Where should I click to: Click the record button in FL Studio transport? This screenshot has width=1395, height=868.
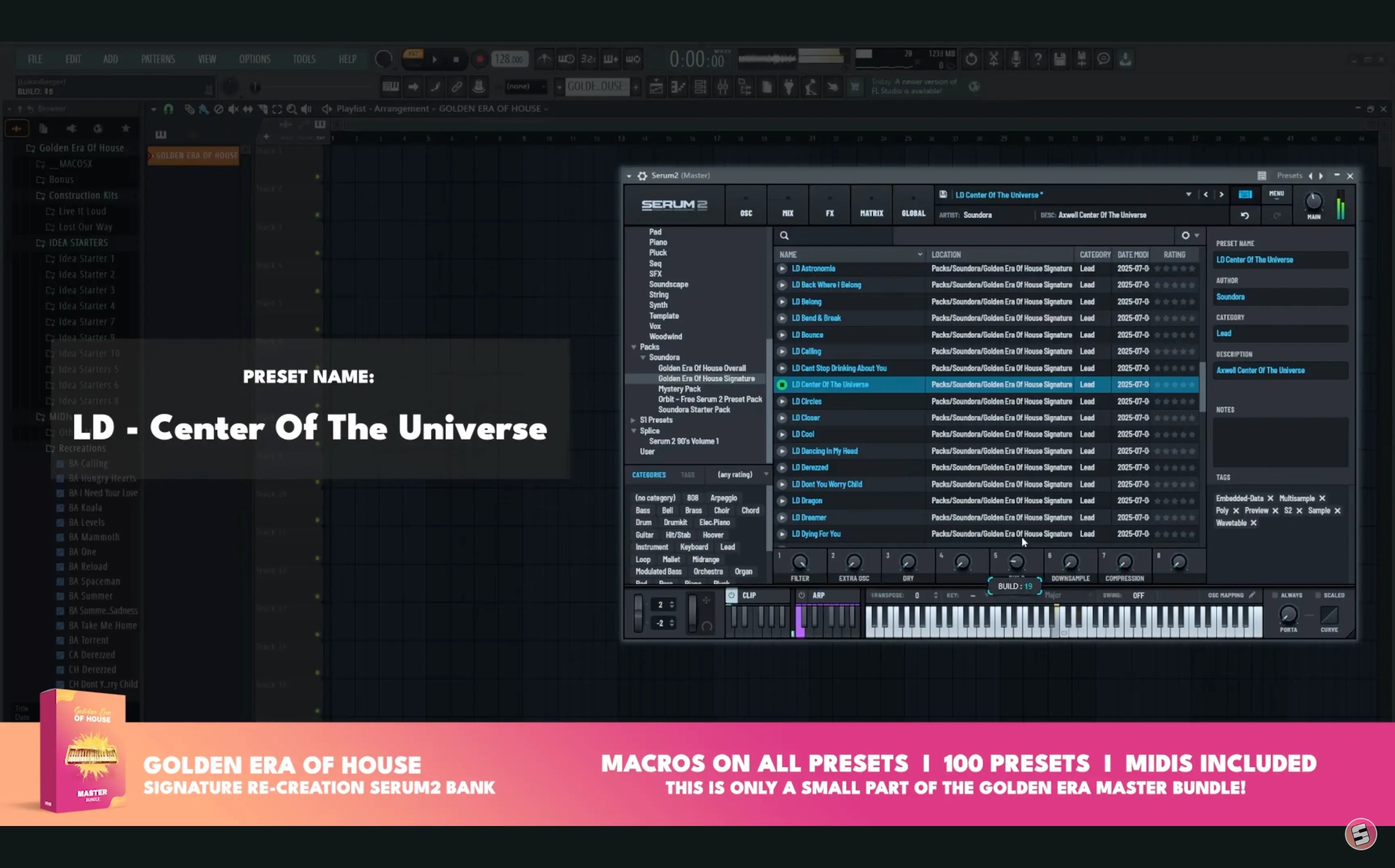tap(479, 59)
